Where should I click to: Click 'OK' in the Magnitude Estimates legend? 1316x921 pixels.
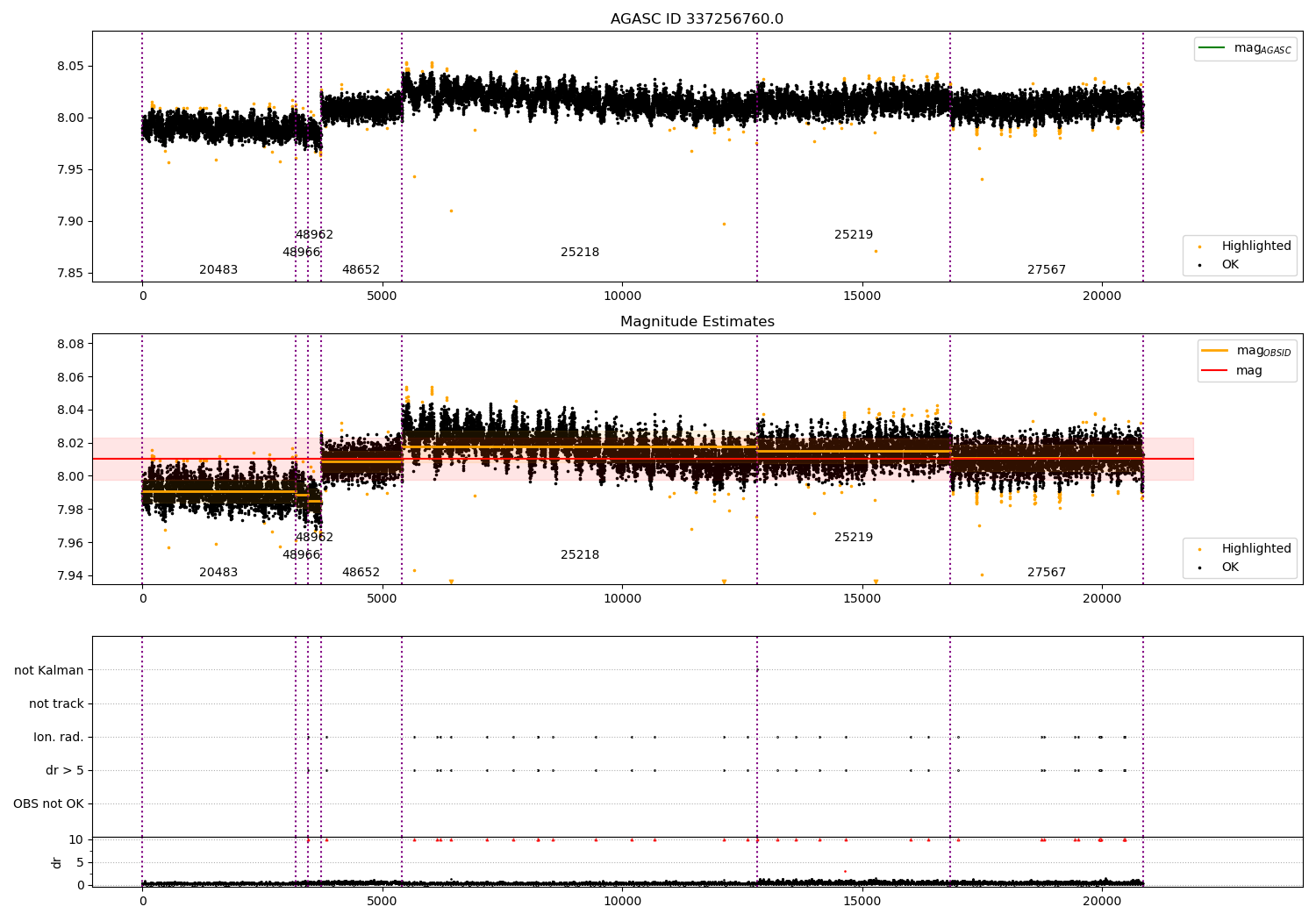click(x=1230, y=567)
